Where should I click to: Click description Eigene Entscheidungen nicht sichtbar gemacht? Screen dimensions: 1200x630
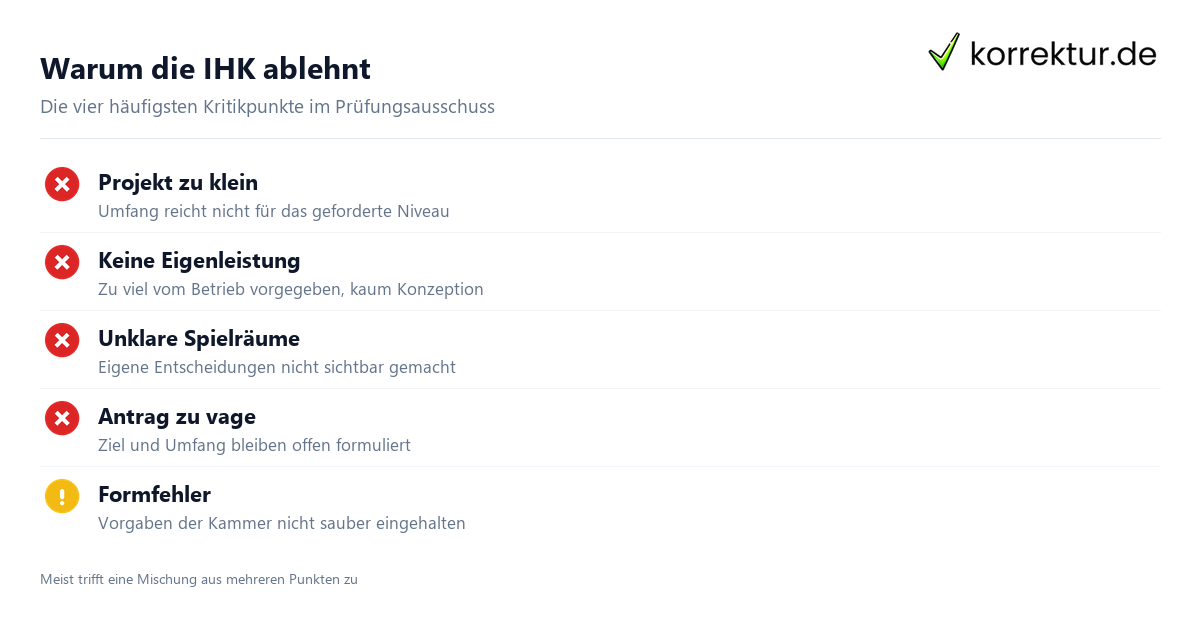click(277, 367)
